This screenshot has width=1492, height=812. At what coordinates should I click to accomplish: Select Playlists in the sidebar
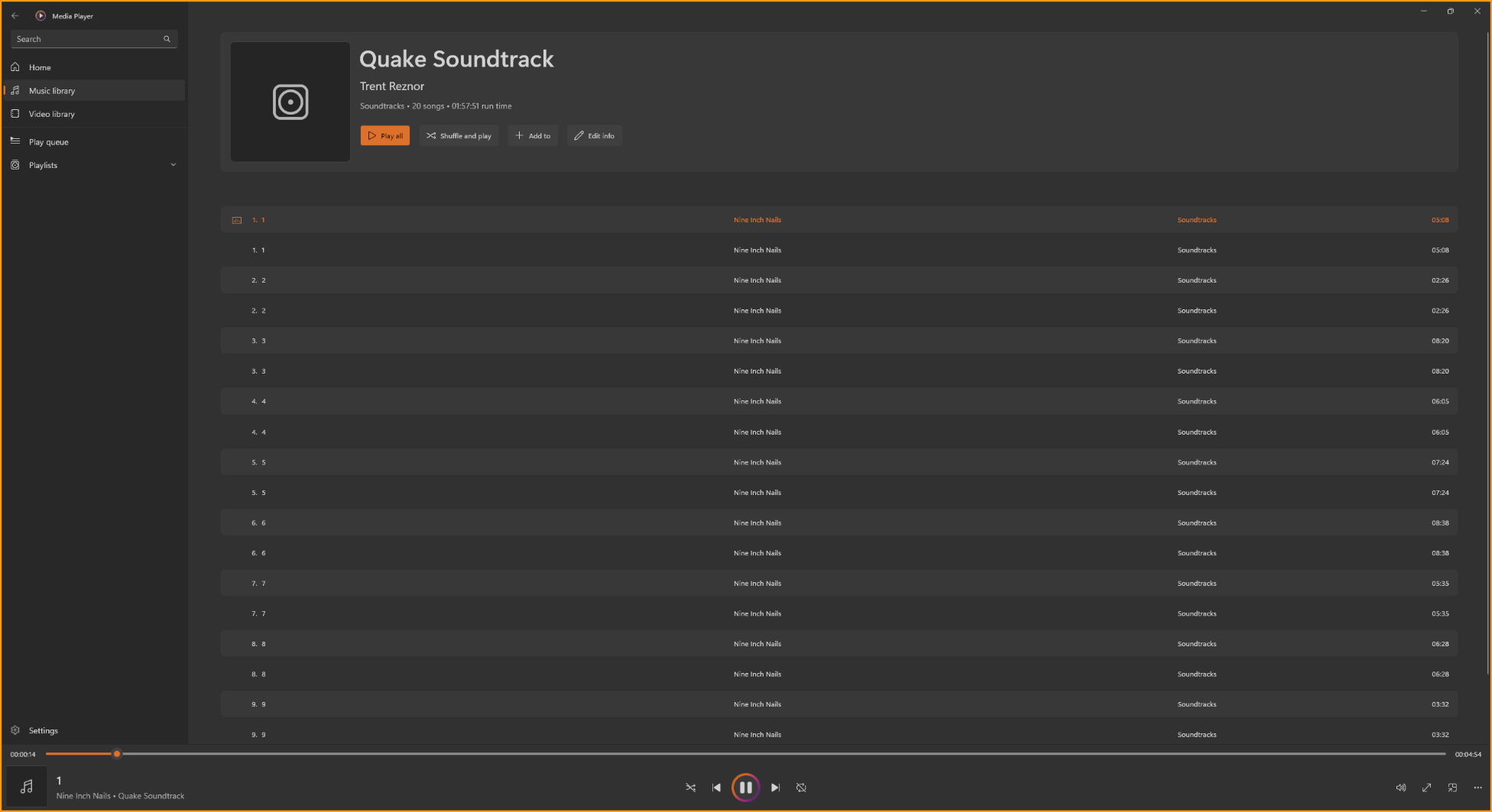(95, 165)
